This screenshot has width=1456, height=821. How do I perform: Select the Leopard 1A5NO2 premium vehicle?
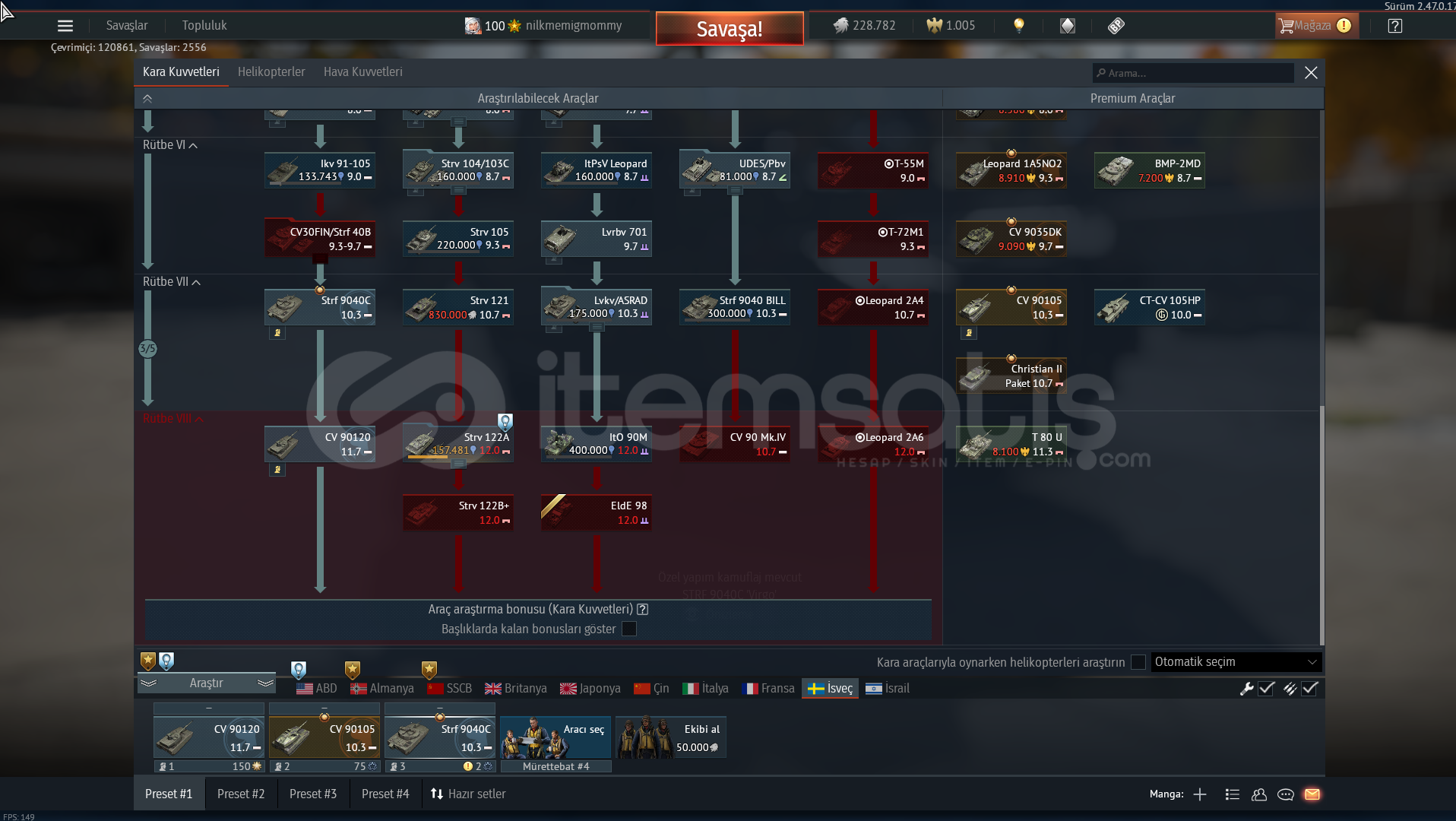[1011, 170]
